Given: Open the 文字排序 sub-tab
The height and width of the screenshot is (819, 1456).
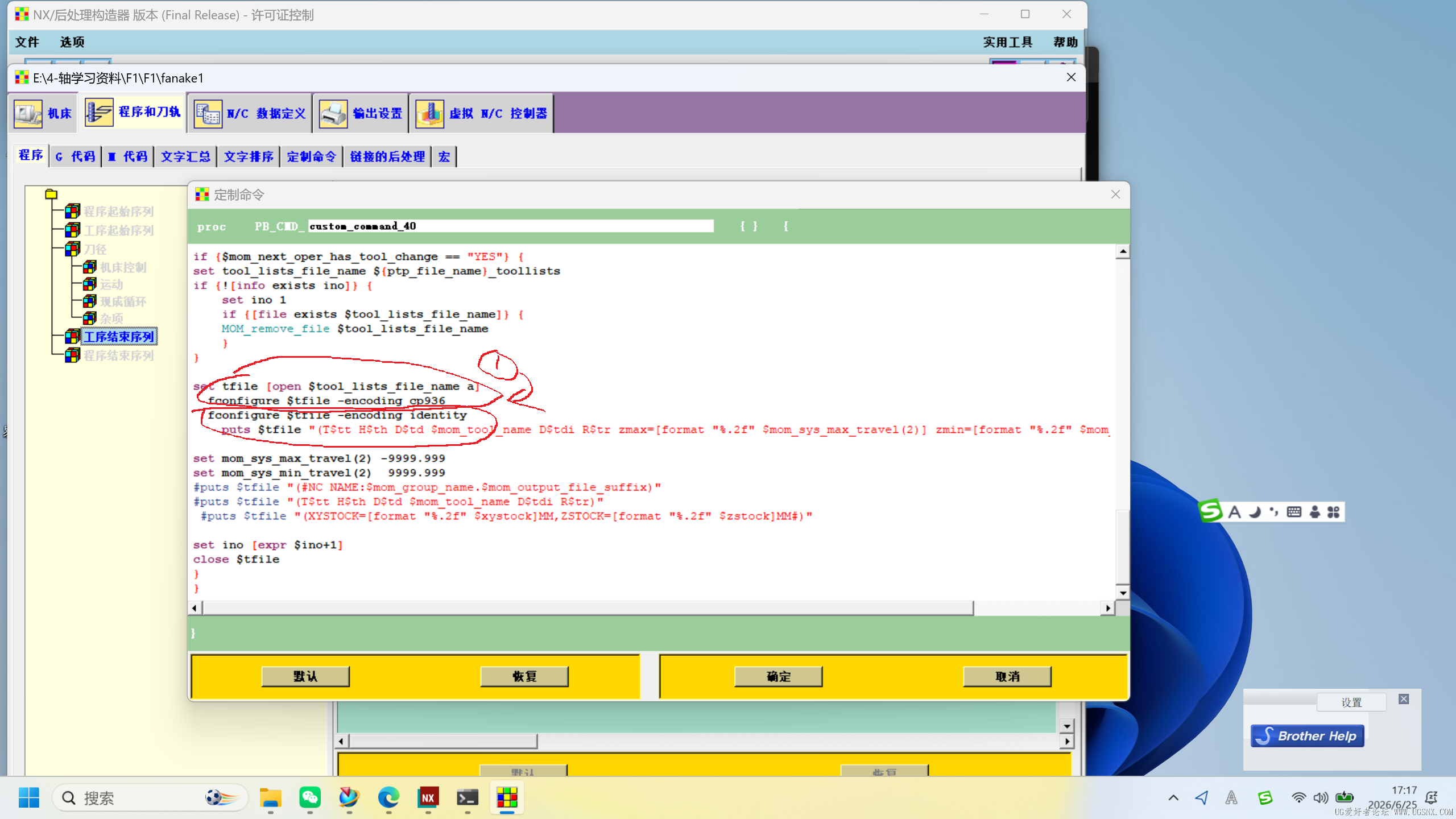Looking at the screenshot, I should point(249,156).
